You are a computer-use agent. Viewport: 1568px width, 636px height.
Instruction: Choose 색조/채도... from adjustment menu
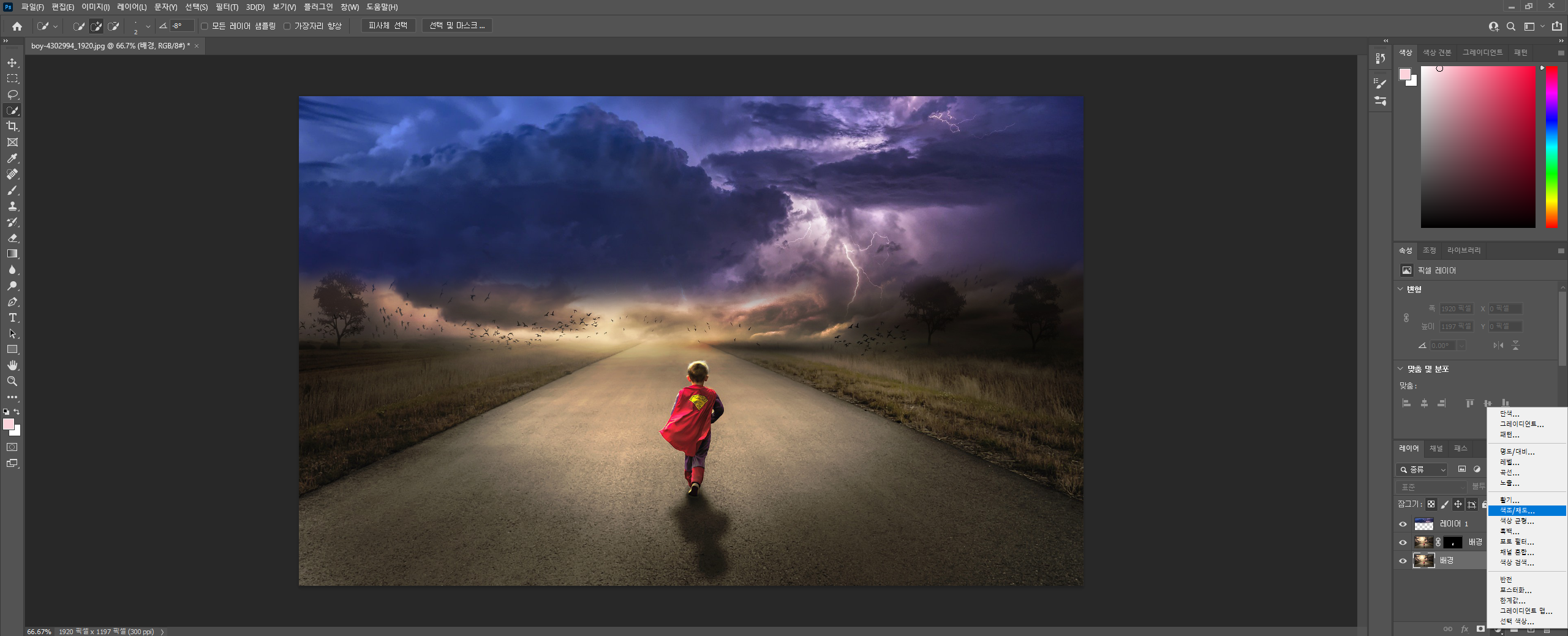coord(1527,510)
